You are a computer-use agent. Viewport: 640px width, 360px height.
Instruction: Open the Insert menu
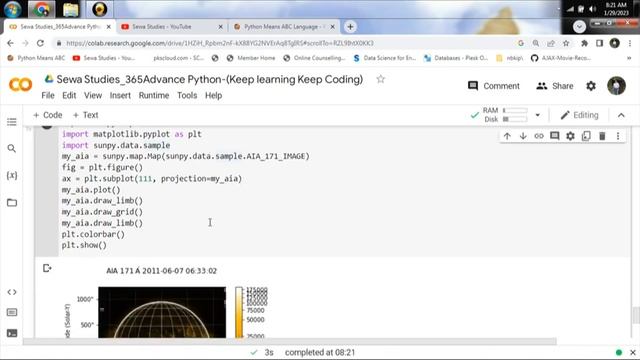(x=120, y=96)
